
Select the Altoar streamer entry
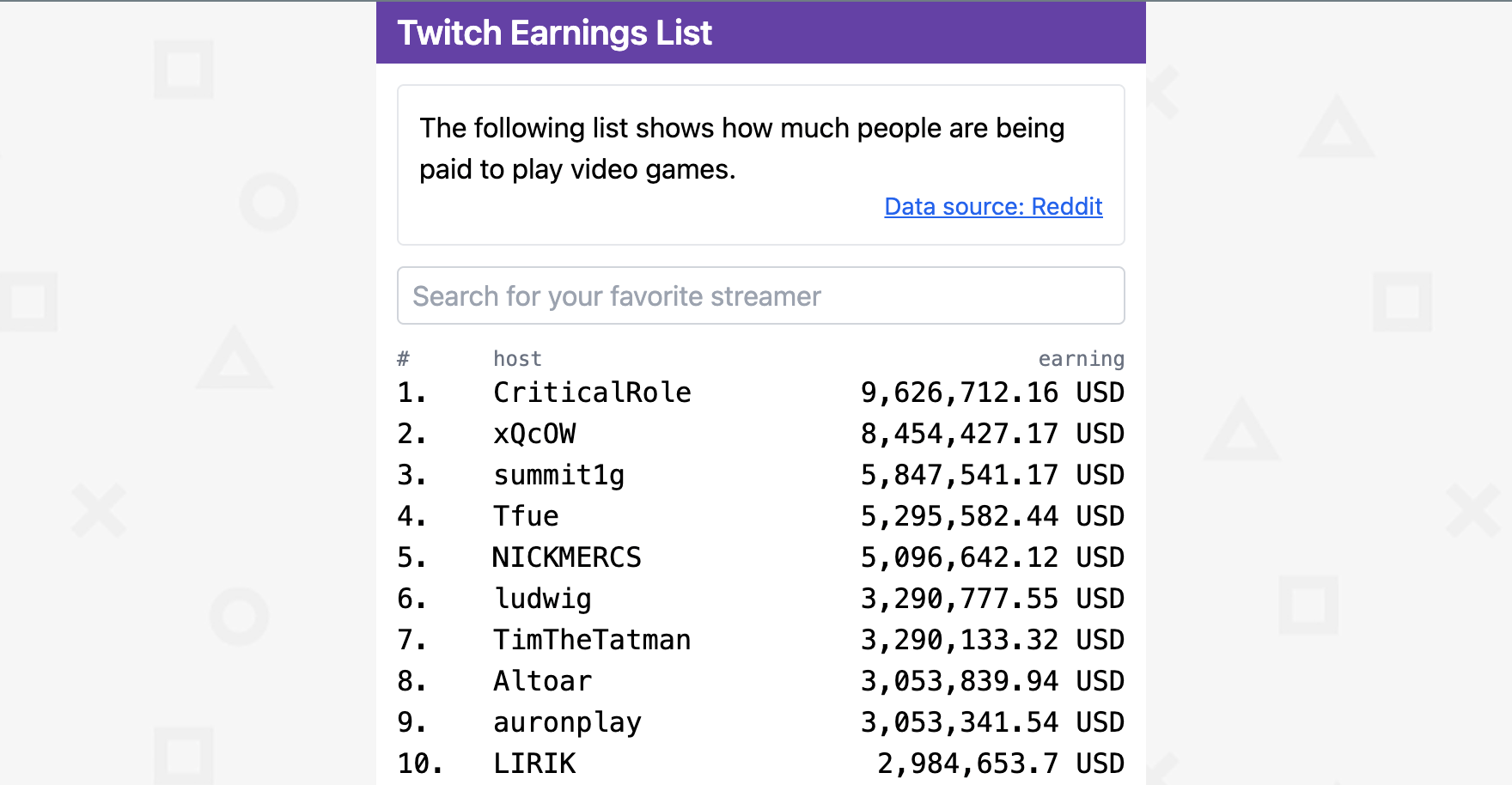[542, 680]
